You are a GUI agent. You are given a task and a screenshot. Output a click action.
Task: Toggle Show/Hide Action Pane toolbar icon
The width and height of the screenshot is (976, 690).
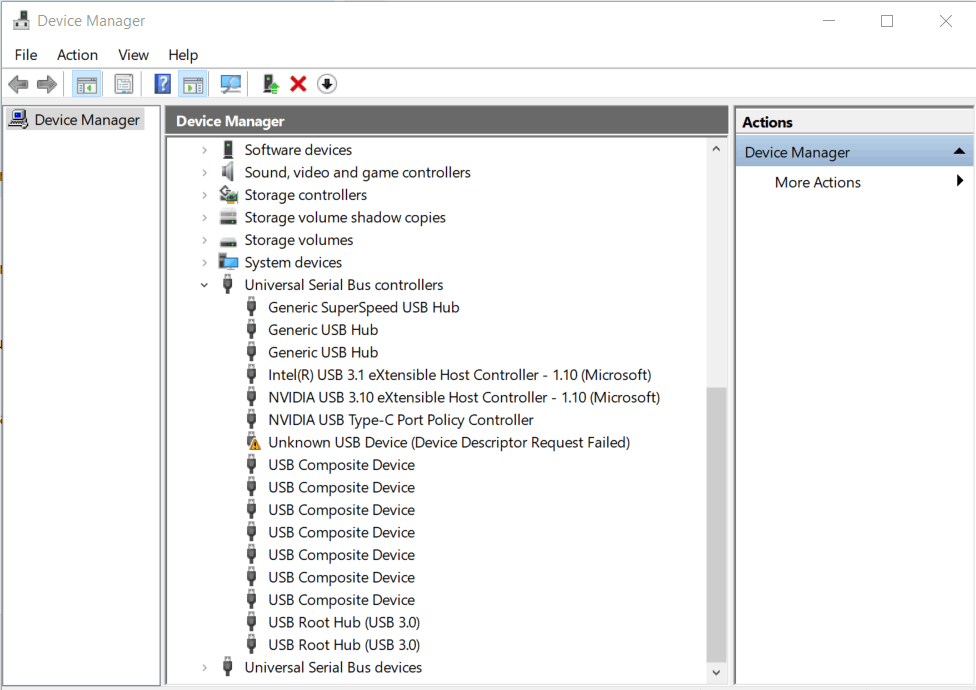click(193, 84)
